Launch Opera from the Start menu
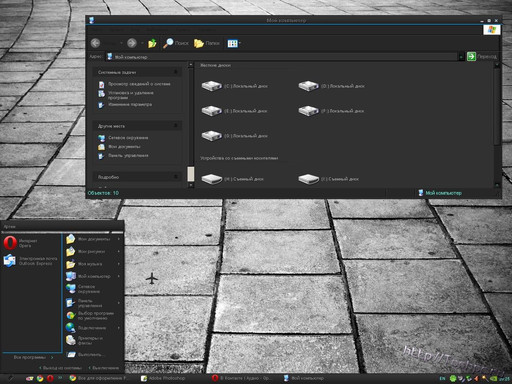 pyautogui.click(x=21, y=243)
